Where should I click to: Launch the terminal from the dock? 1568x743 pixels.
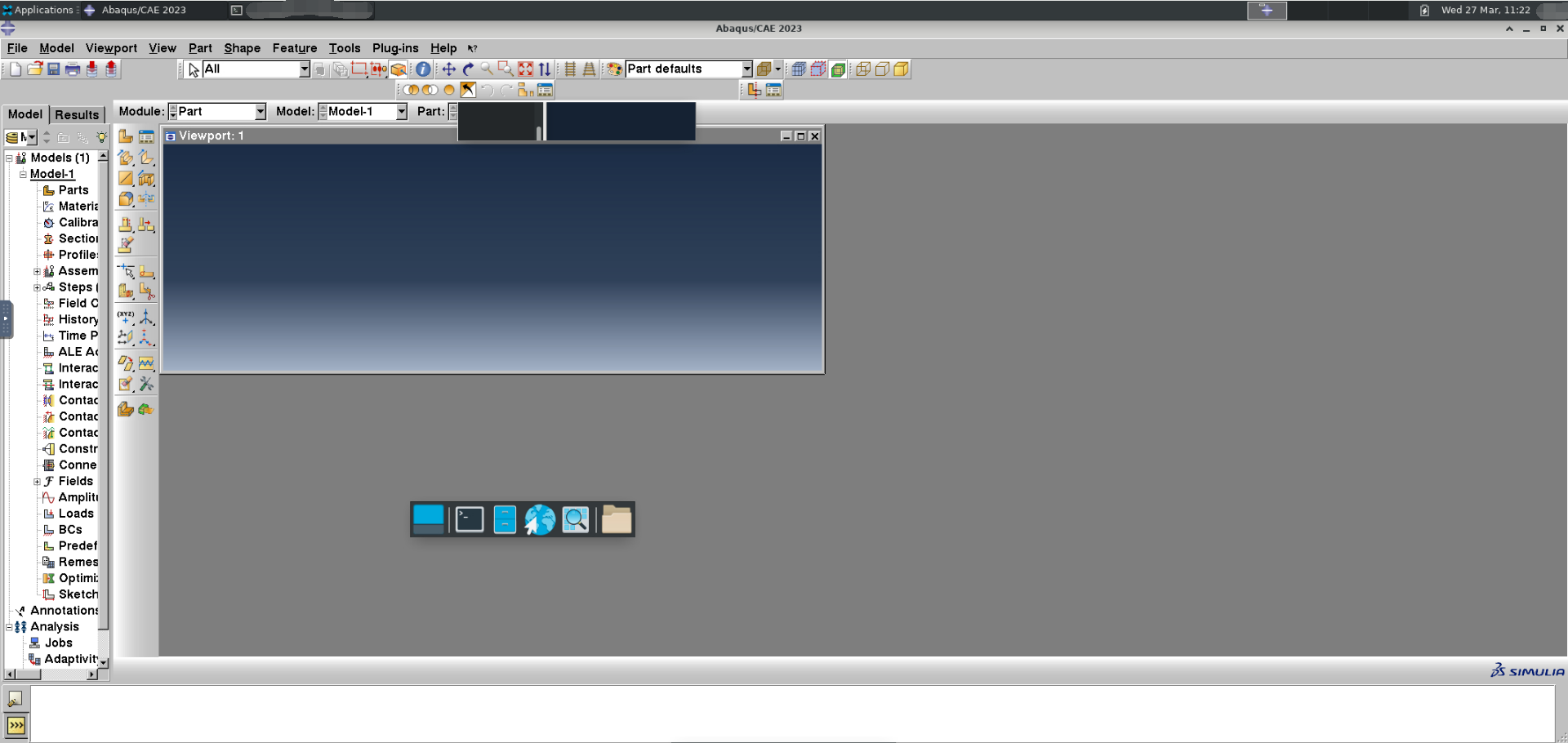point(470,519)
